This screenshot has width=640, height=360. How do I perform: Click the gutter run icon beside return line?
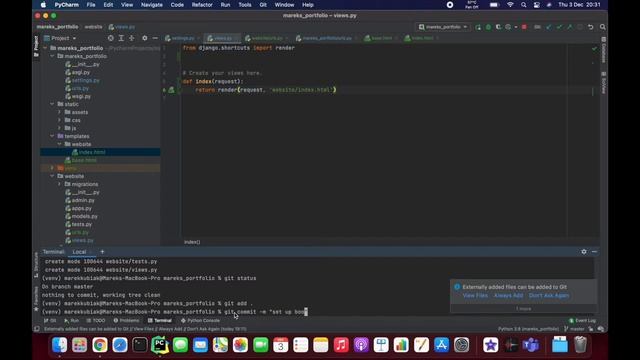(x=171, y=90)
